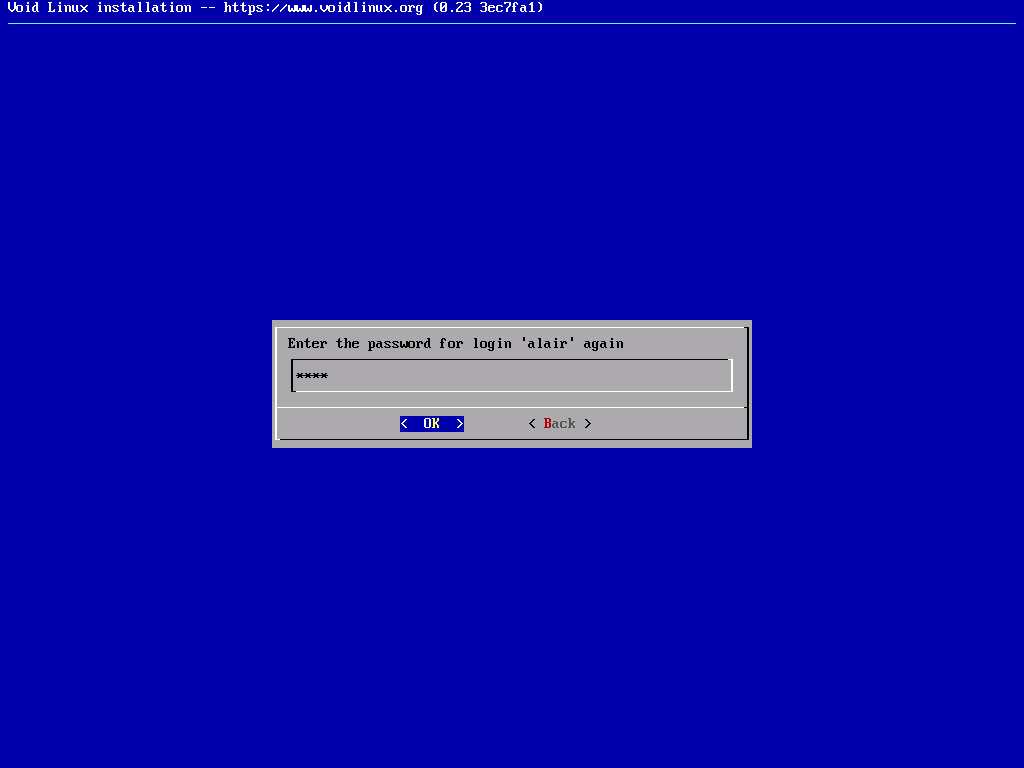Click the horizontal line under the header title

(x=512, y=23)
